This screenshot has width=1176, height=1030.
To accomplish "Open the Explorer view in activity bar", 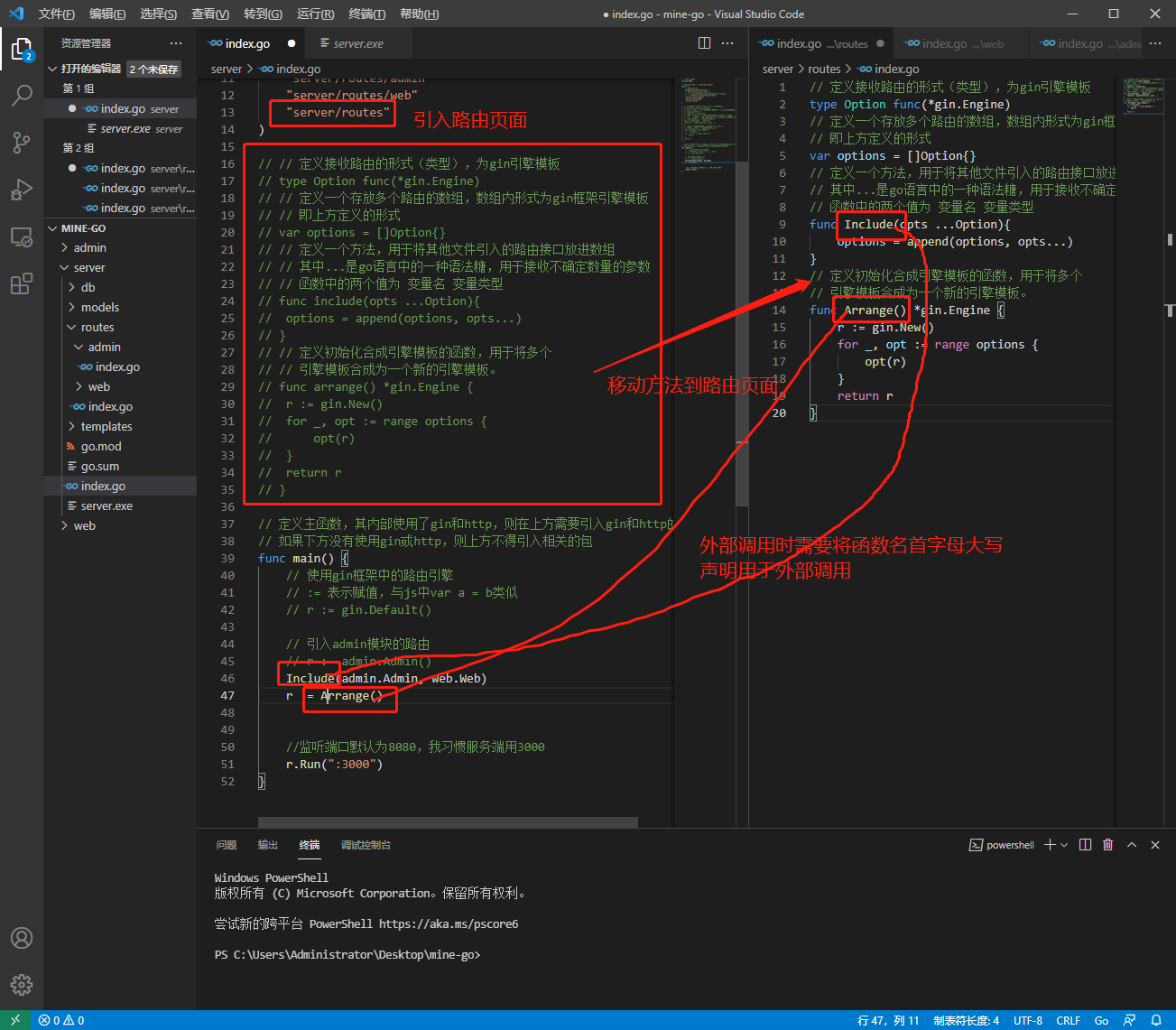I will pos(22,50).
